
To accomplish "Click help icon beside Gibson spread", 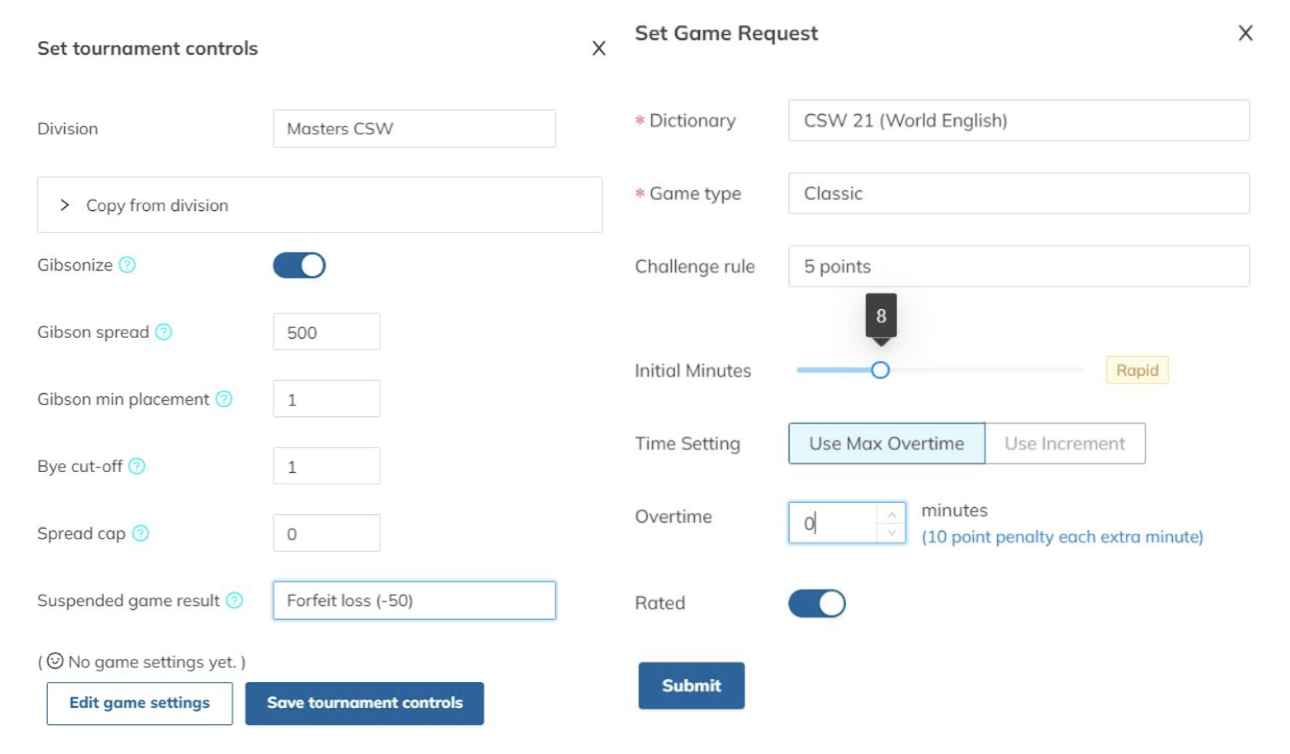I will click(163, 332).
